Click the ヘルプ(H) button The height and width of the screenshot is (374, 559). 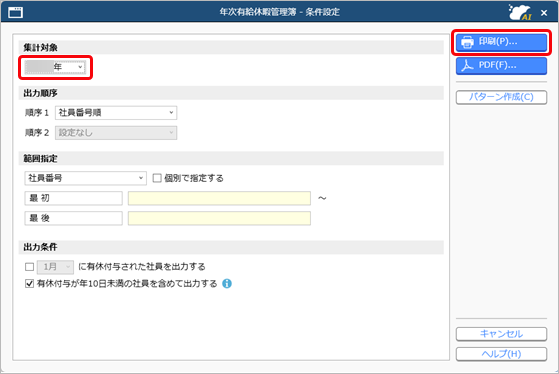pos(501,354)
